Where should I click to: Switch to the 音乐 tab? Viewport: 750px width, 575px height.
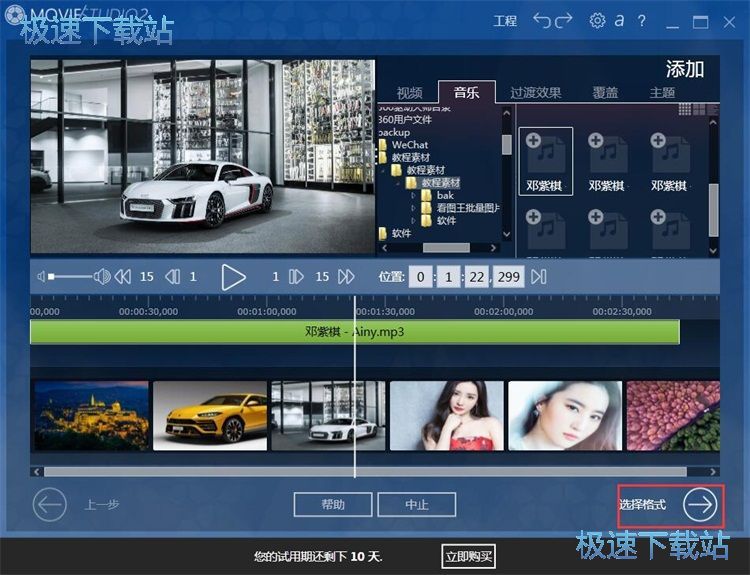pos(466,92)
